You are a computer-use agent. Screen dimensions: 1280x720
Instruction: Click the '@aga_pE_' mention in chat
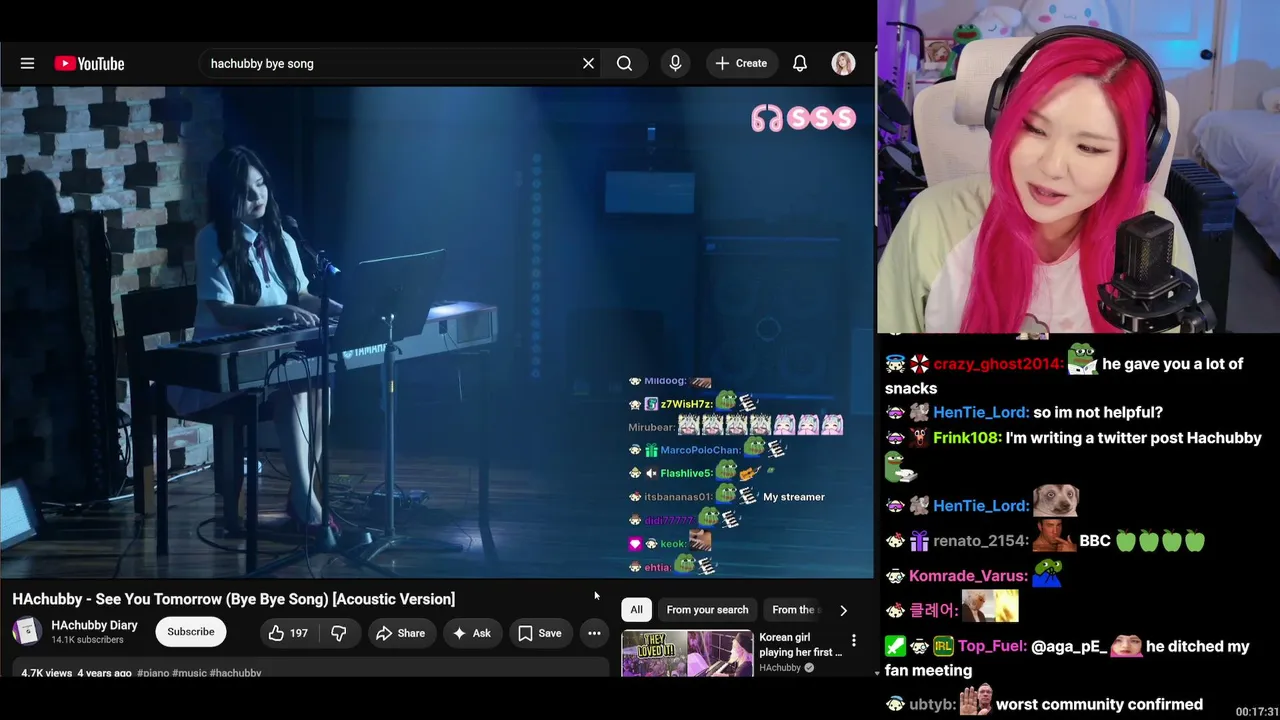[x=1068, y=647]
